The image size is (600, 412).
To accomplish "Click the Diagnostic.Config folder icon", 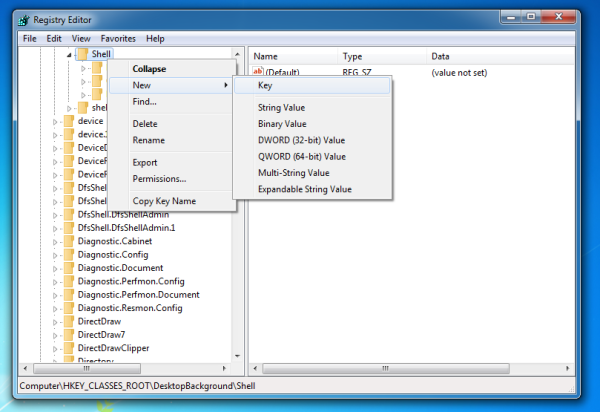I will [69, 255].
